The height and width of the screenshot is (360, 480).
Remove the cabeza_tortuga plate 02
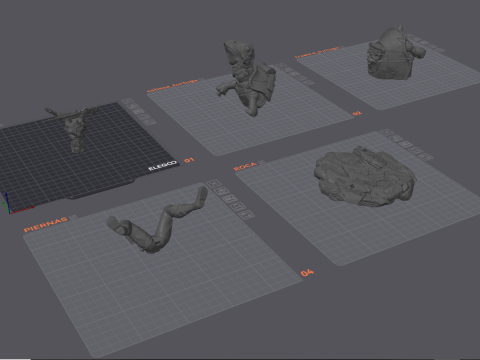coord(282,66)
